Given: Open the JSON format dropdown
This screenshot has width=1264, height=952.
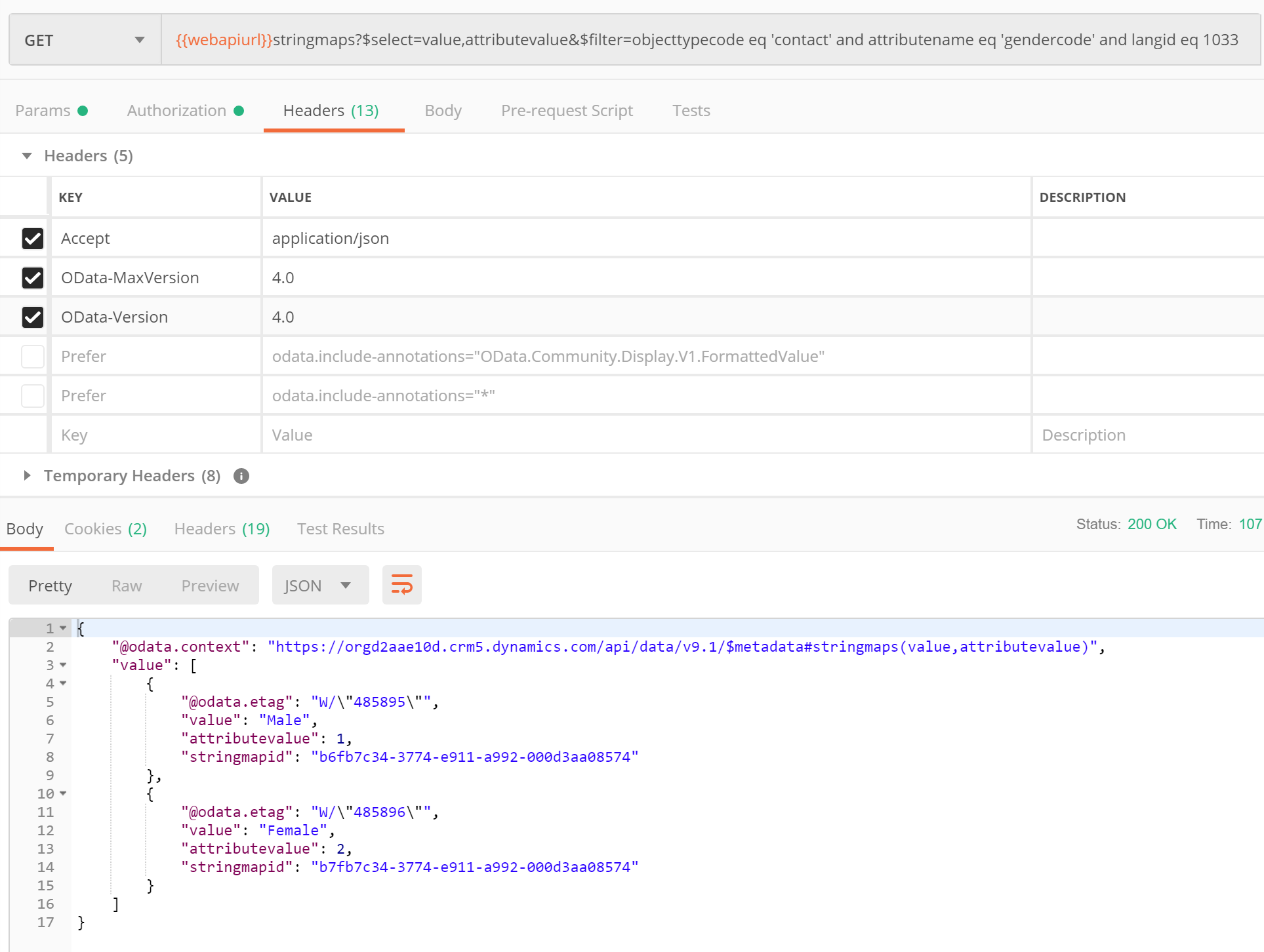Looking at the screenshot, I should (x=320, y=585).
